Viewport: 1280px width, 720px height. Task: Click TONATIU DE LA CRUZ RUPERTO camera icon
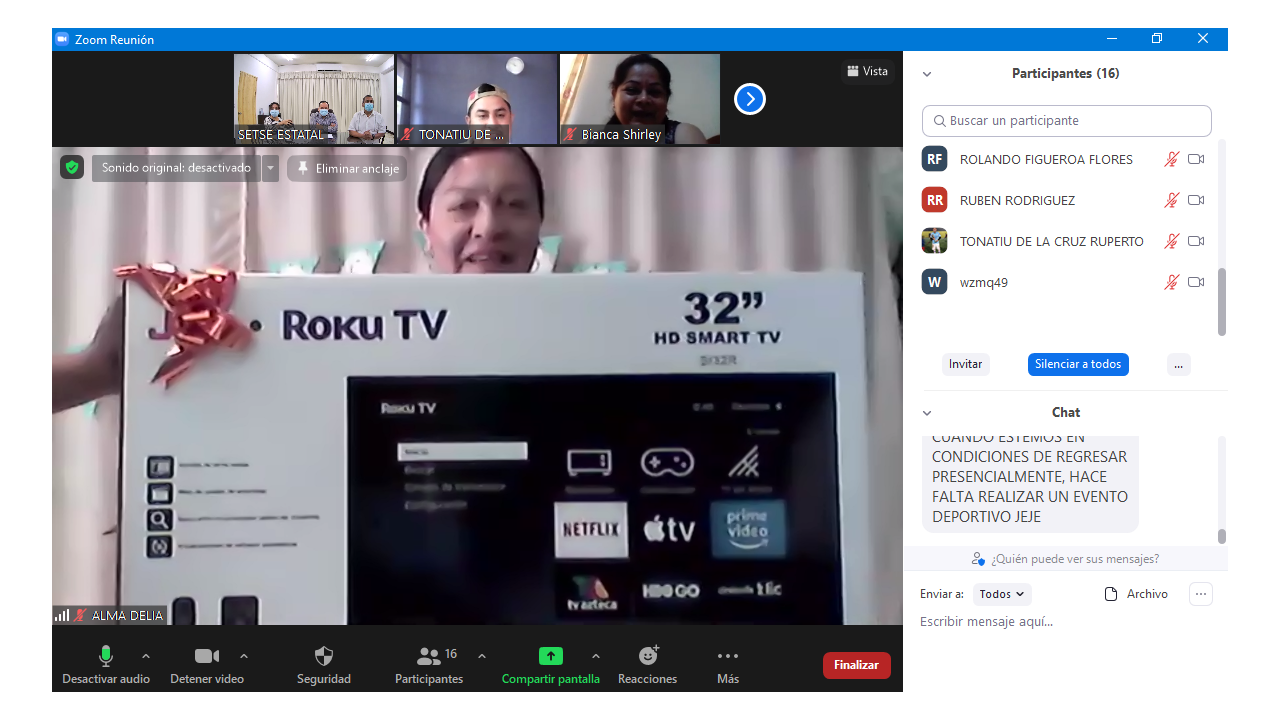point(1196,241)
